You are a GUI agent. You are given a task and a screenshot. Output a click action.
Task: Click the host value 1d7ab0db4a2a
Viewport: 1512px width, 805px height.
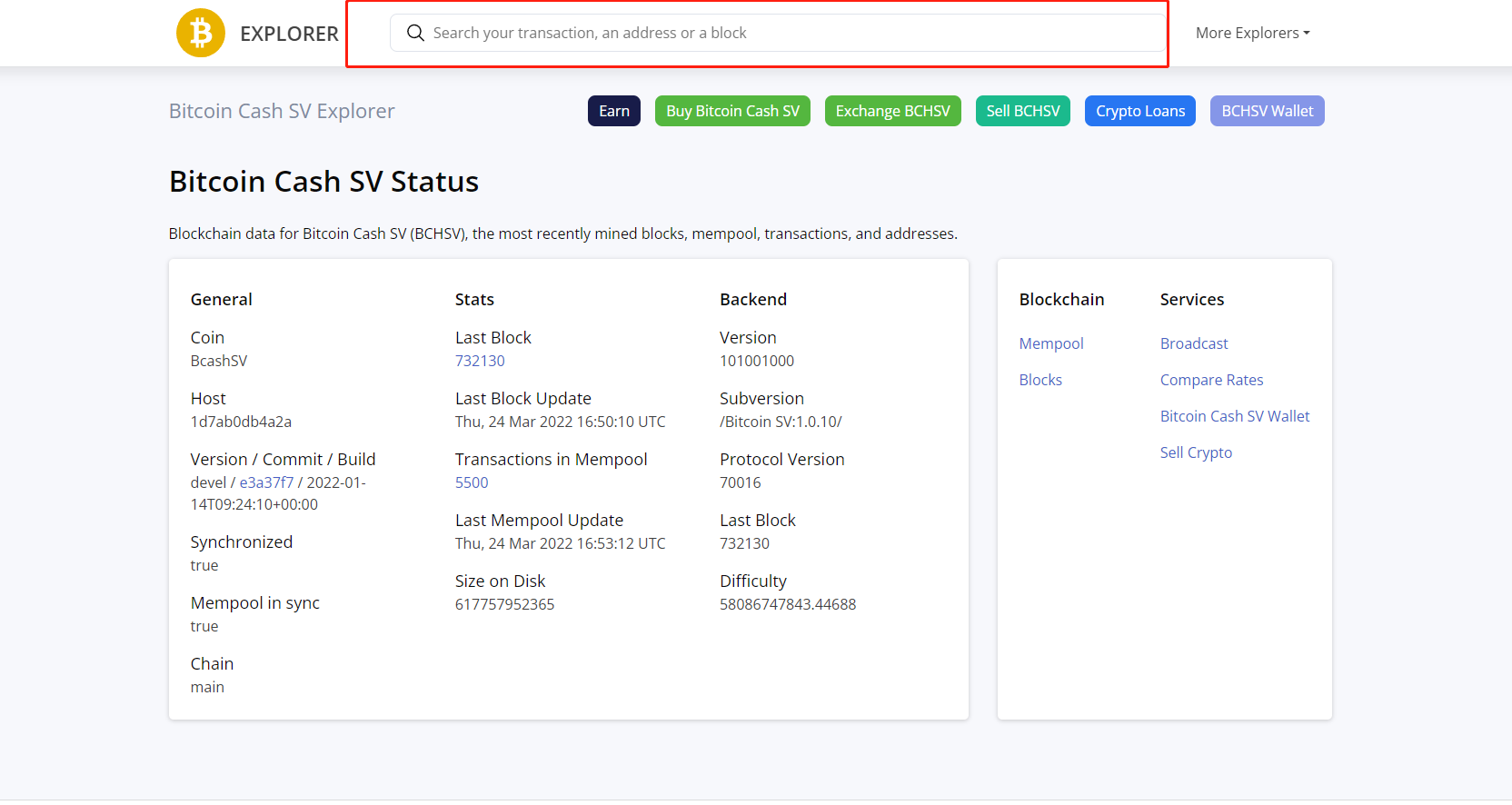(x=241, y=422)
